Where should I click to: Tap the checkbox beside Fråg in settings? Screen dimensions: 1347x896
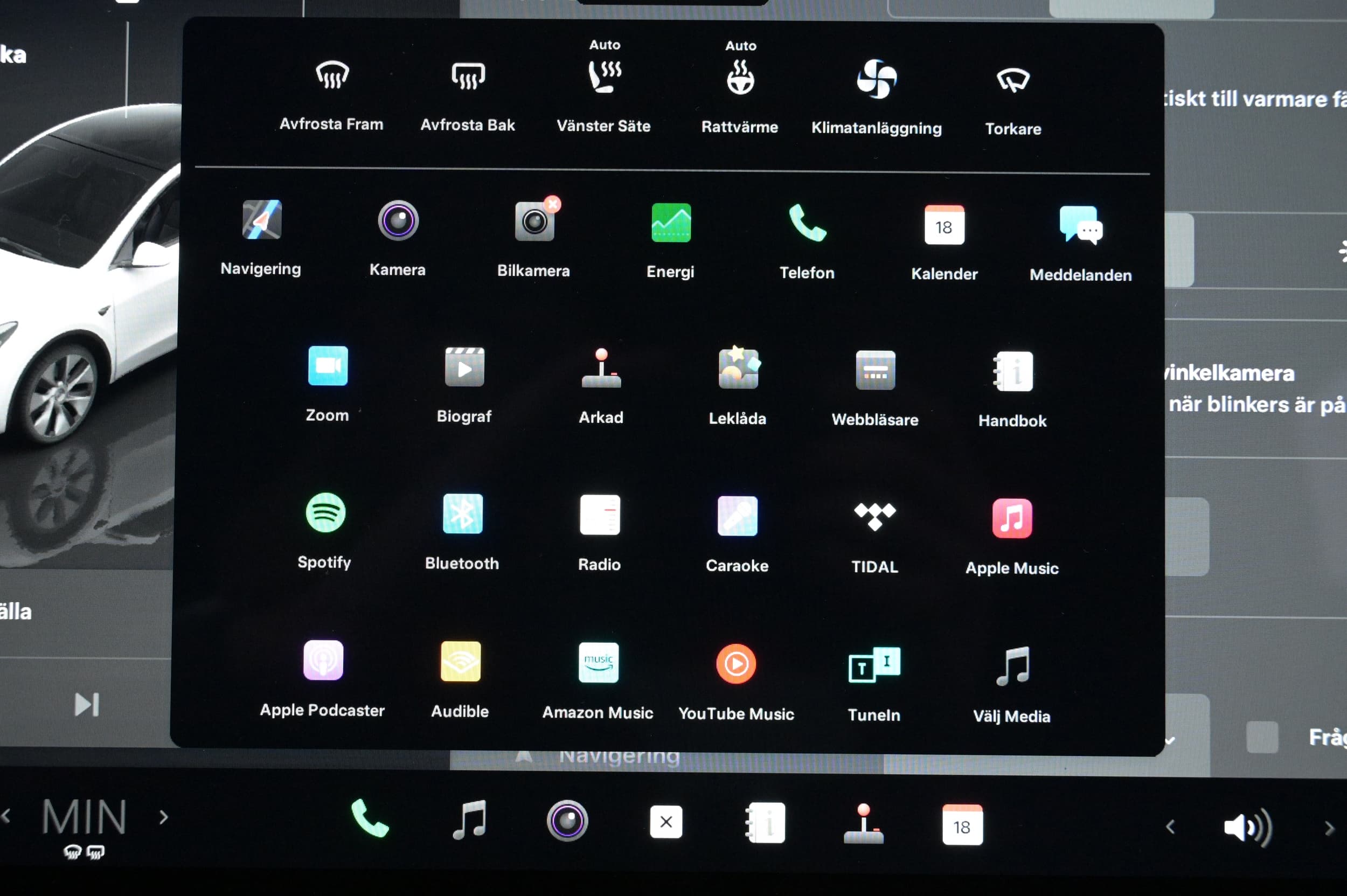point(1262,737)
